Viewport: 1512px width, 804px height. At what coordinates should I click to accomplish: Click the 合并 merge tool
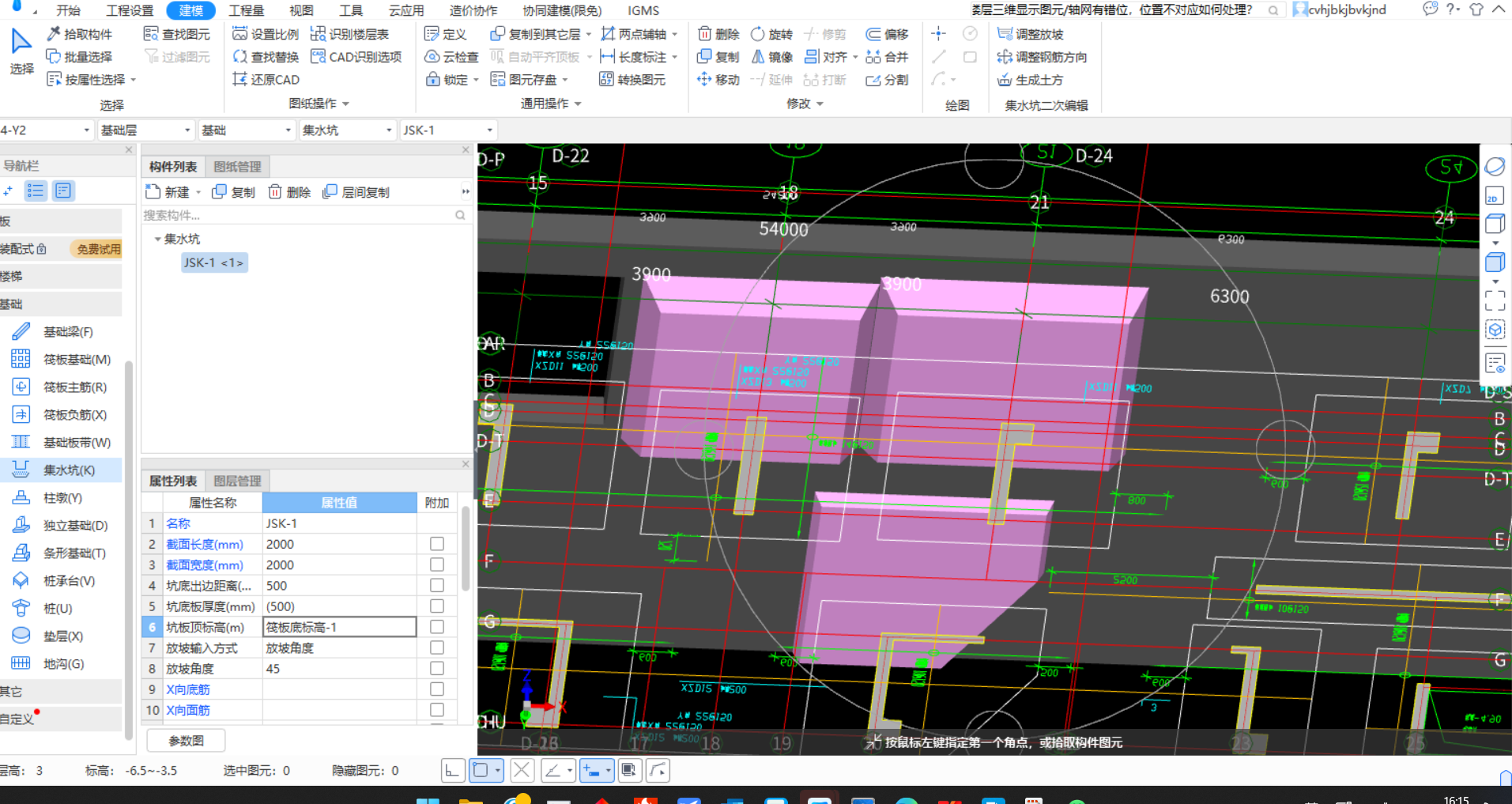pos(888,57)
